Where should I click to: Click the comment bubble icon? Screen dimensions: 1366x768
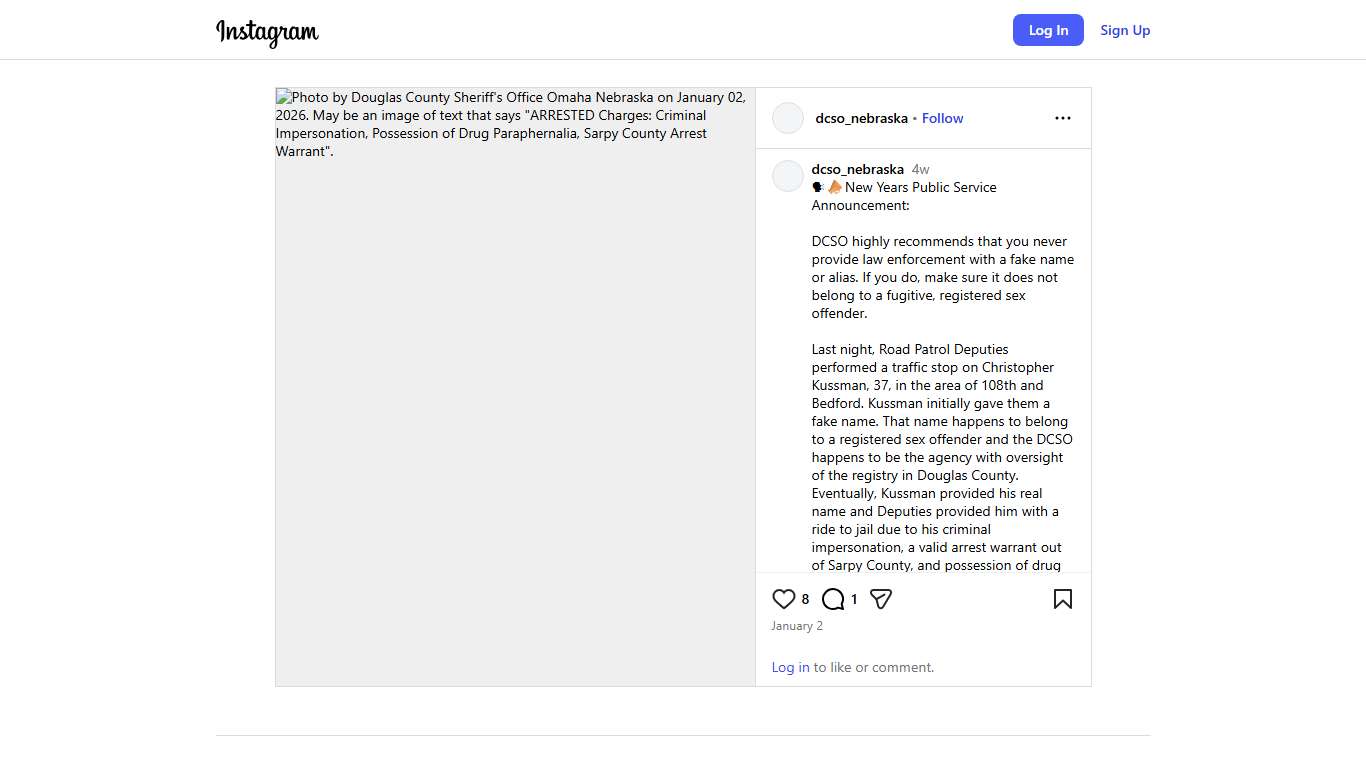click(832, 599)
